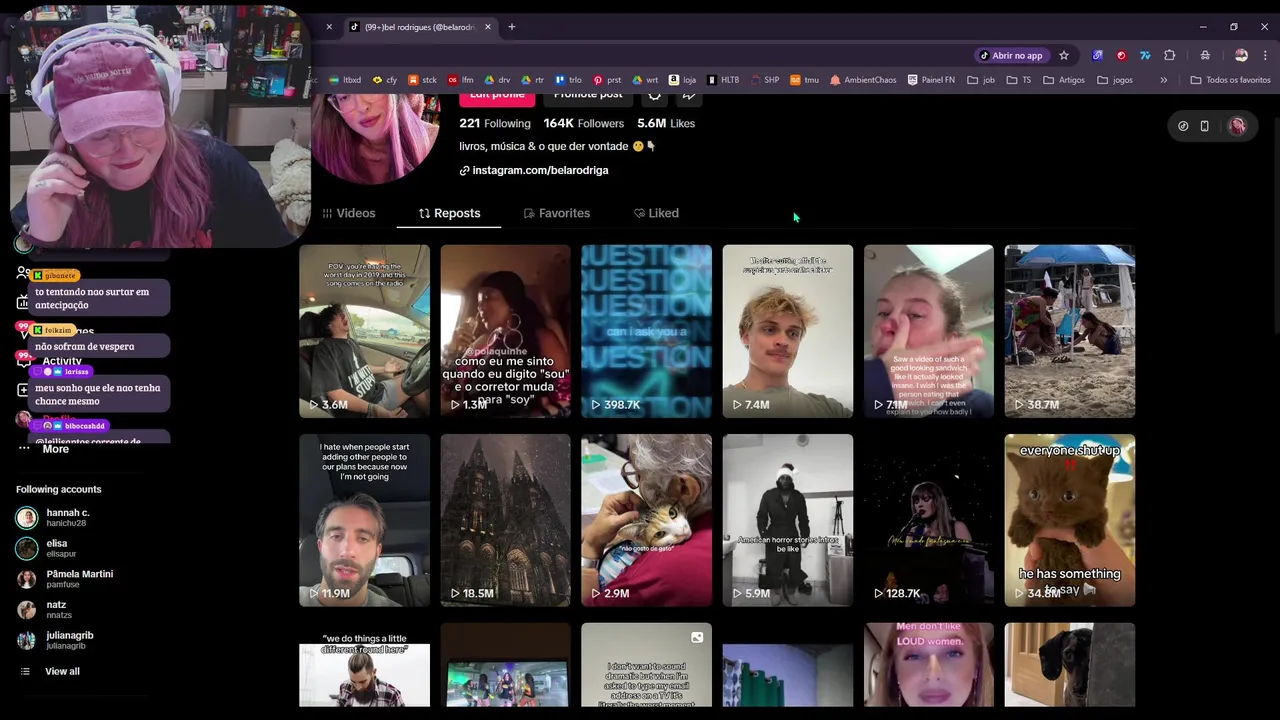
Task: Open the 398.7K QUESTION video thumbnail
Action: pyautogui.click(x=646, y=331)
